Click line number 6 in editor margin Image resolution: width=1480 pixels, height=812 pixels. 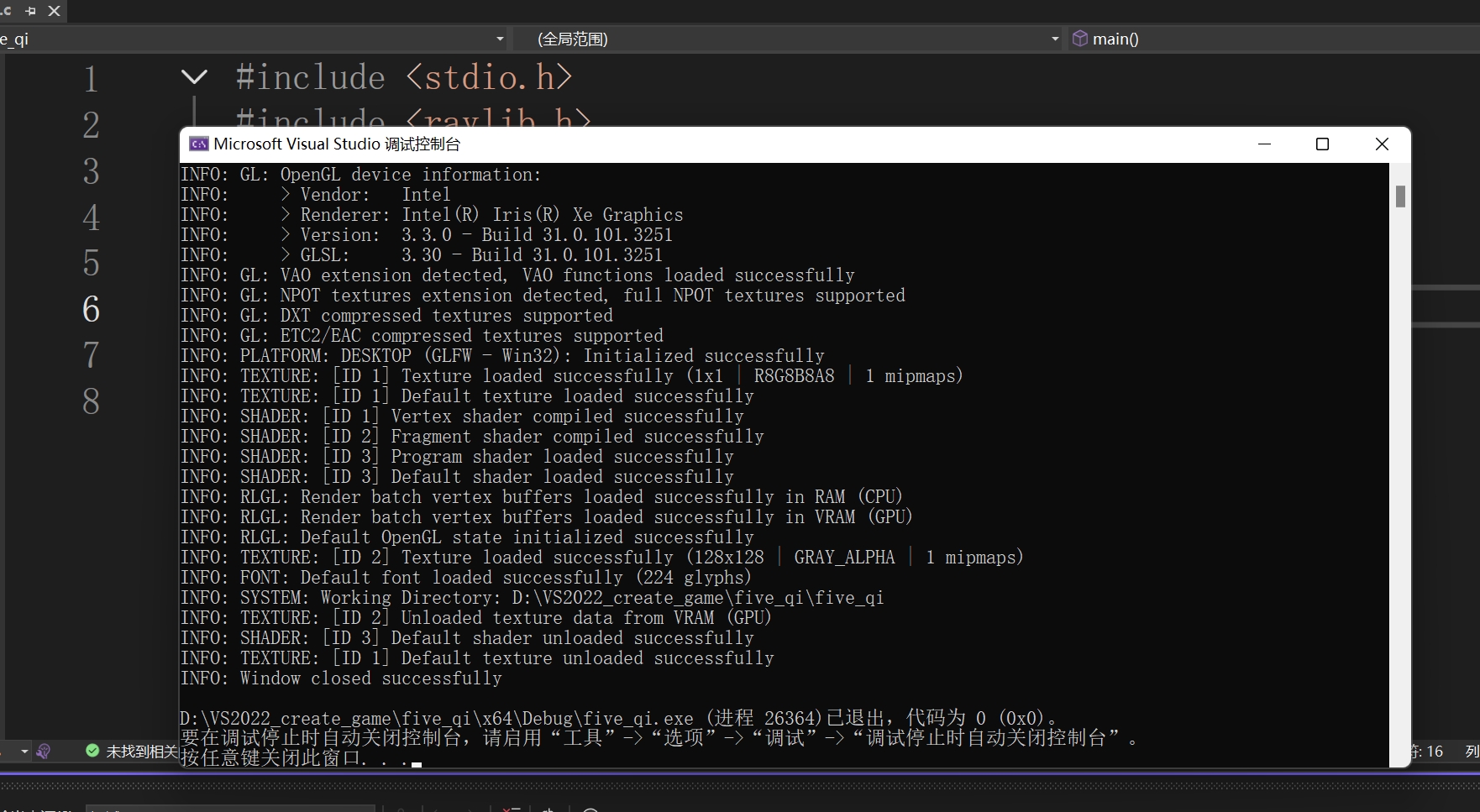91,309
